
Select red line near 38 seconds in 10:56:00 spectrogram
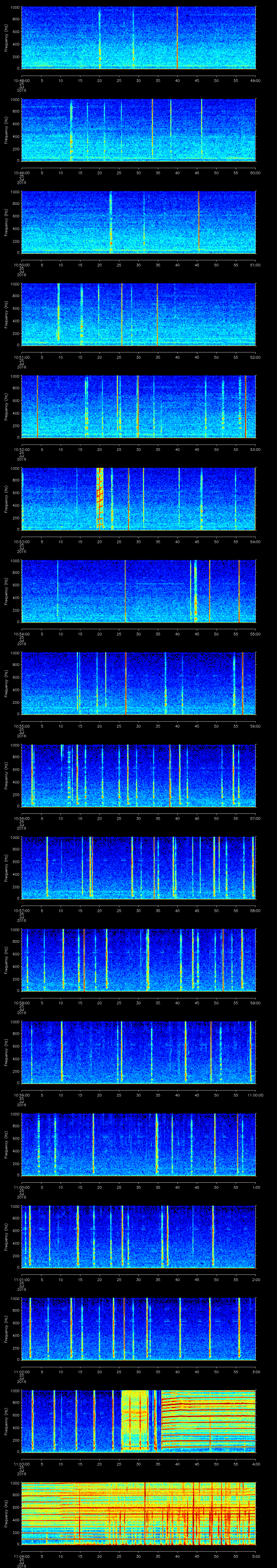[x=170, y=775]
